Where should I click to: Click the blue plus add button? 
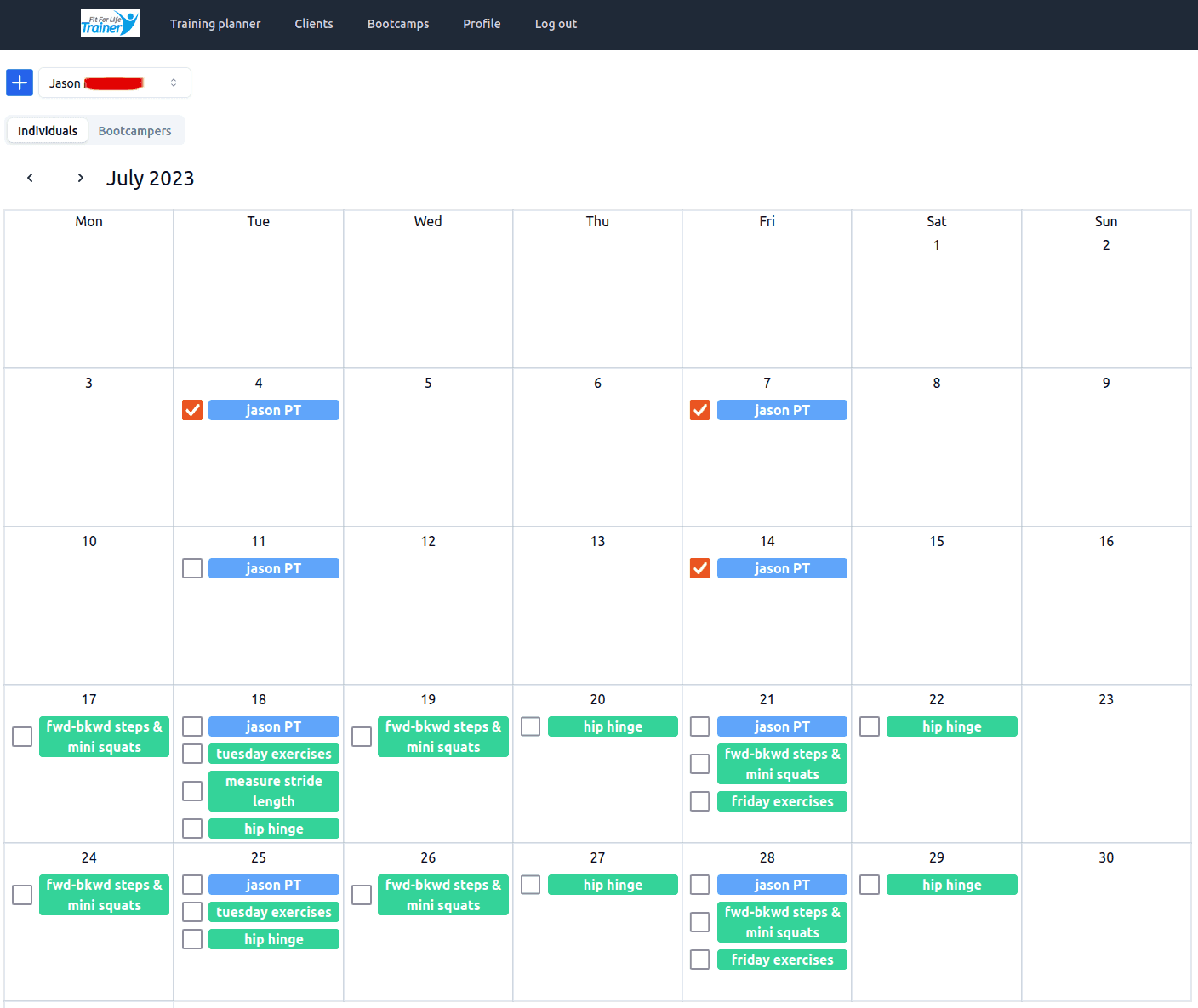point(20,83)
